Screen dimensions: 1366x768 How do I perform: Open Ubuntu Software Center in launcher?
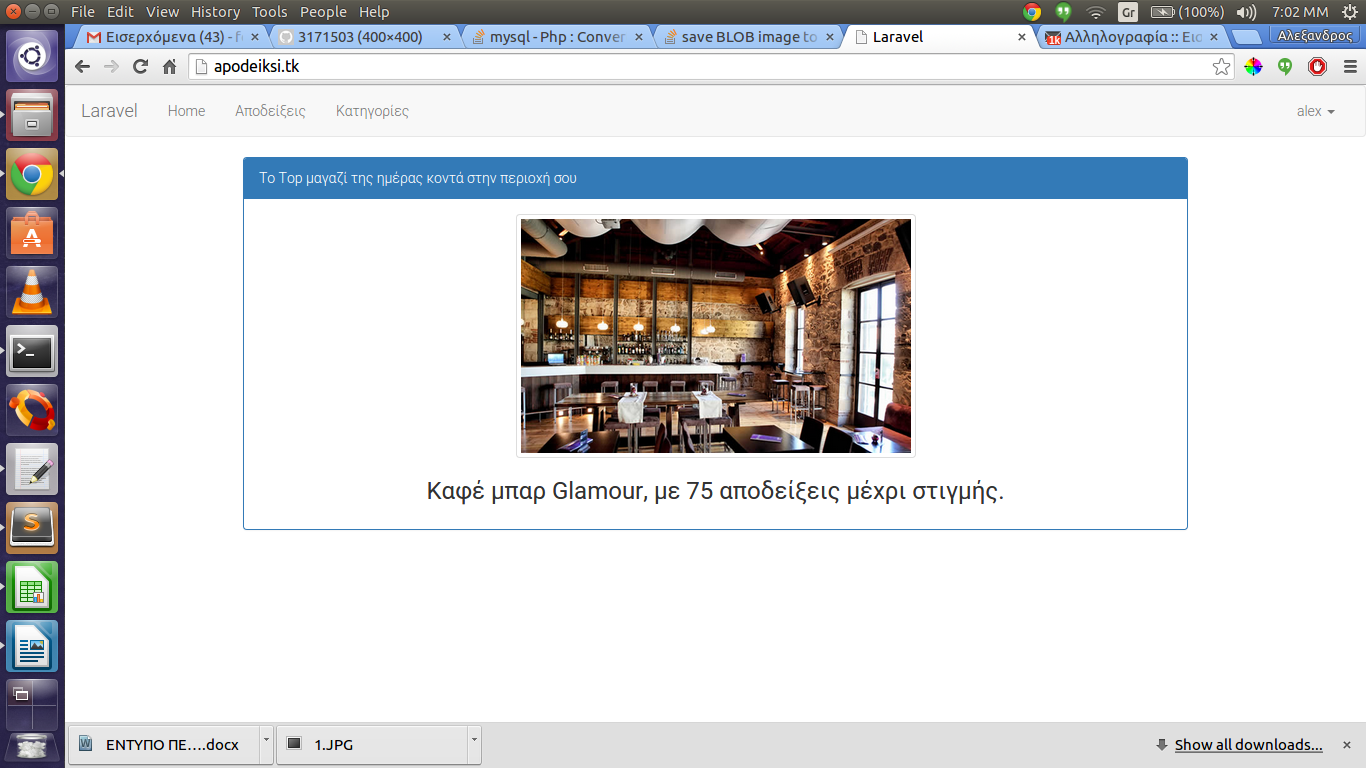[x=32, y=233]
